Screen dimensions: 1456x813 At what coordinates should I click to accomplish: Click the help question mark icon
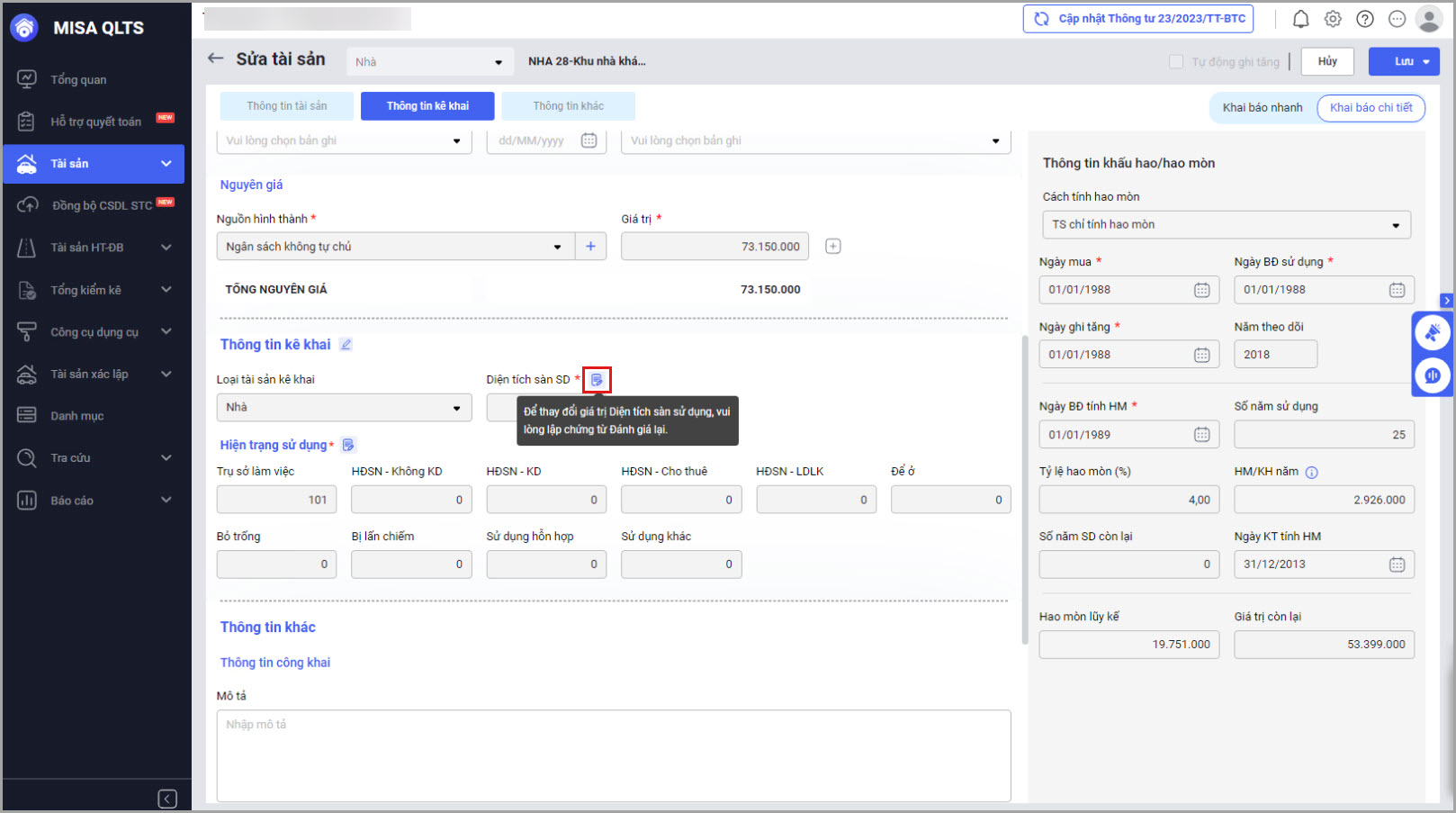pos(1365,19)
